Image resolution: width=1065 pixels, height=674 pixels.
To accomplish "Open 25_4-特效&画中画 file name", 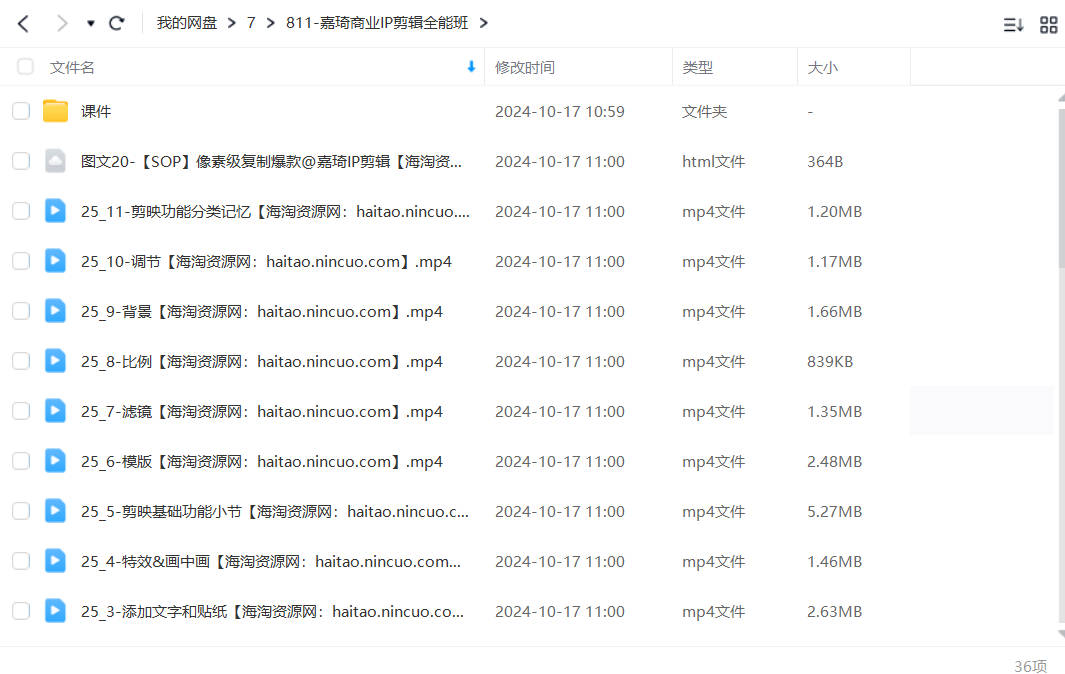I will (270, 562).
